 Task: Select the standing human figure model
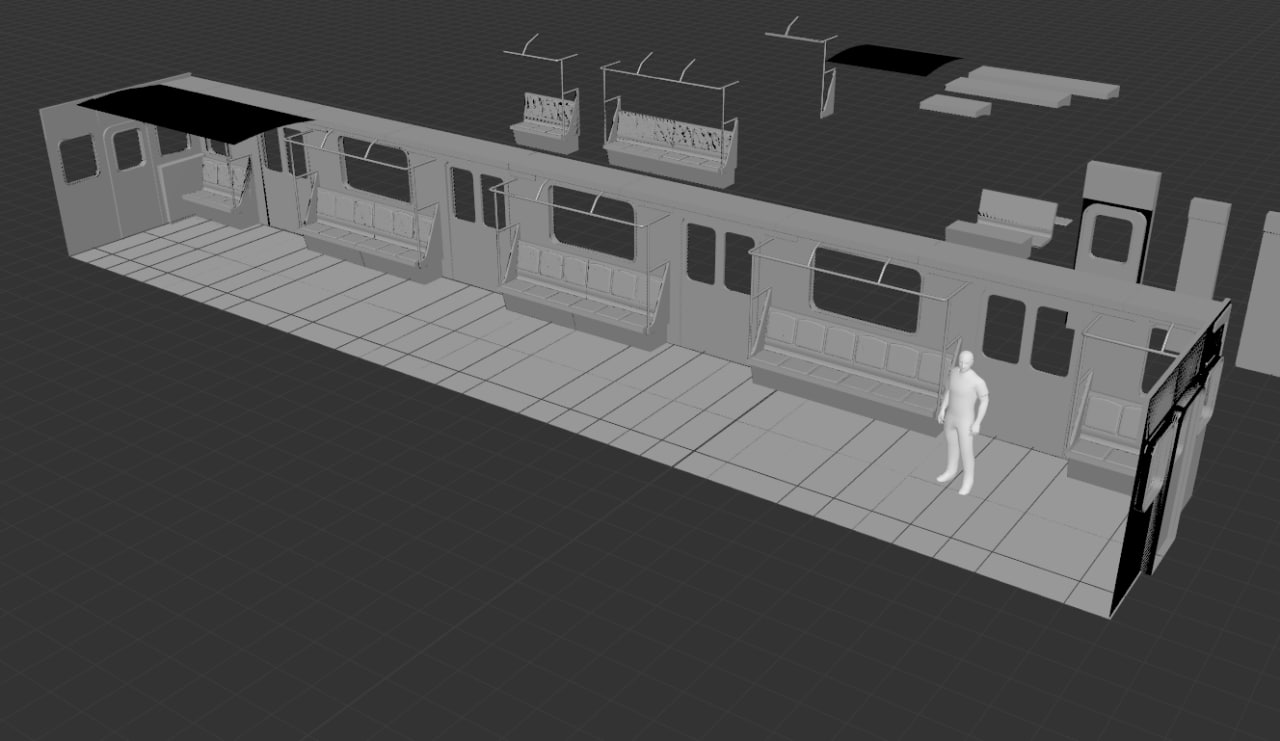coord(963,420)
